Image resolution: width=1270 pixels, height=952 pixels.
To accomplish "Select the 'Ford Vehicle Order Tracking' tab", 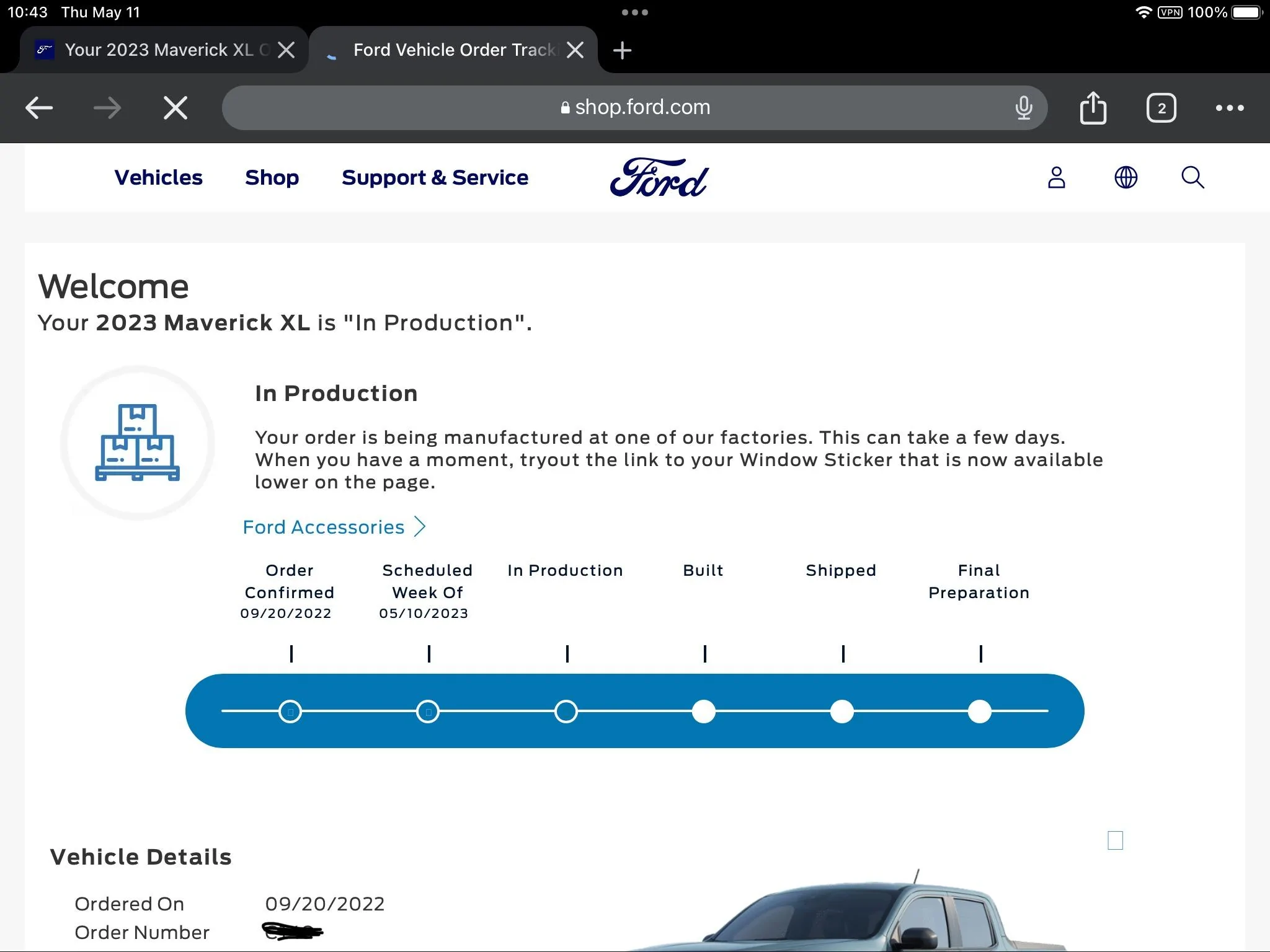I will click(x=453, y=50).
